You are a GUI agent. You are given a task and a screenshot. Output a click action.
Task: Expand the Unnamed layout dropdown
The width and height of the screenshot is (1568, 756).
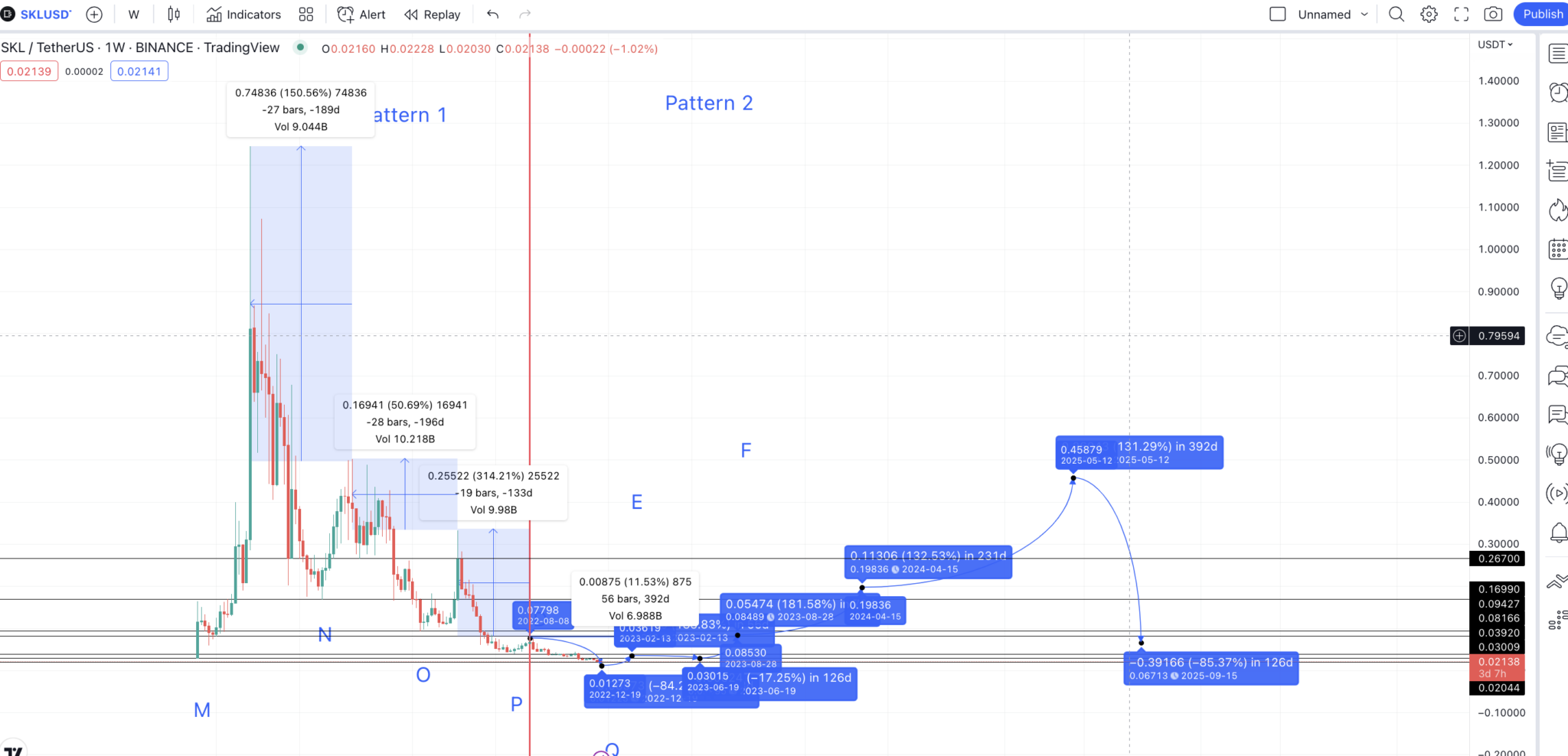tap(1333, 14)
